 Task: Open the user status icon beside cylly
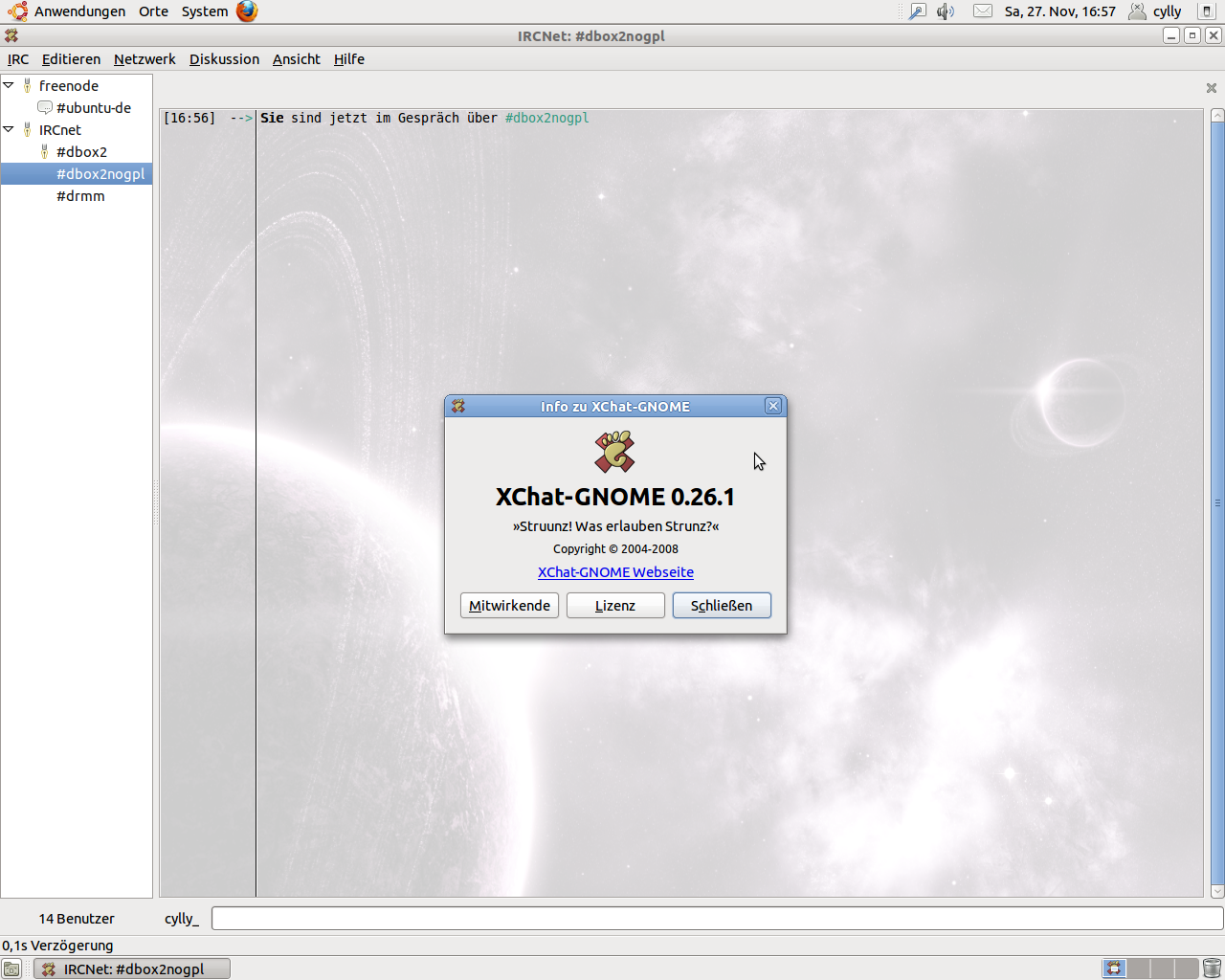(1137, 11)
